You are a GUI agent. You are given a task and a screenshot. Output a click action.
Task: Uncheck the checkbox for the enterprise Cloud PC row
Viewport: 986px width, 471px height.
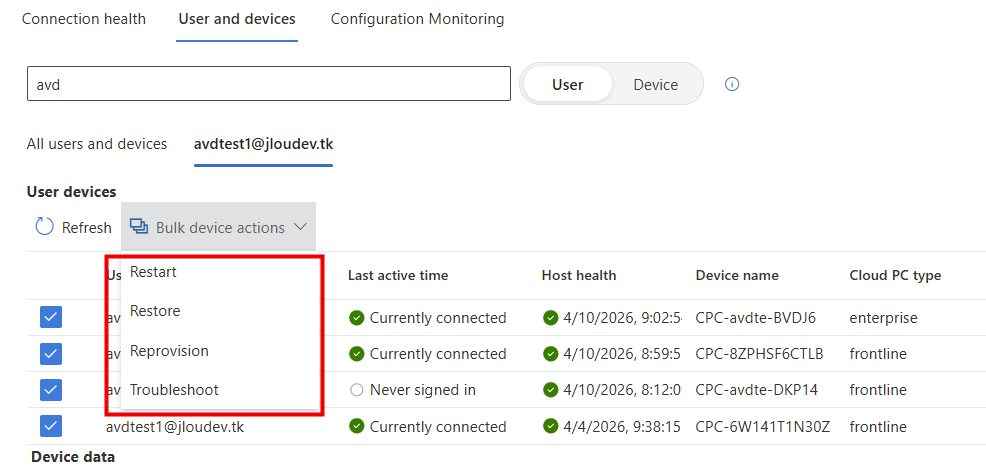tap(51, 318)
